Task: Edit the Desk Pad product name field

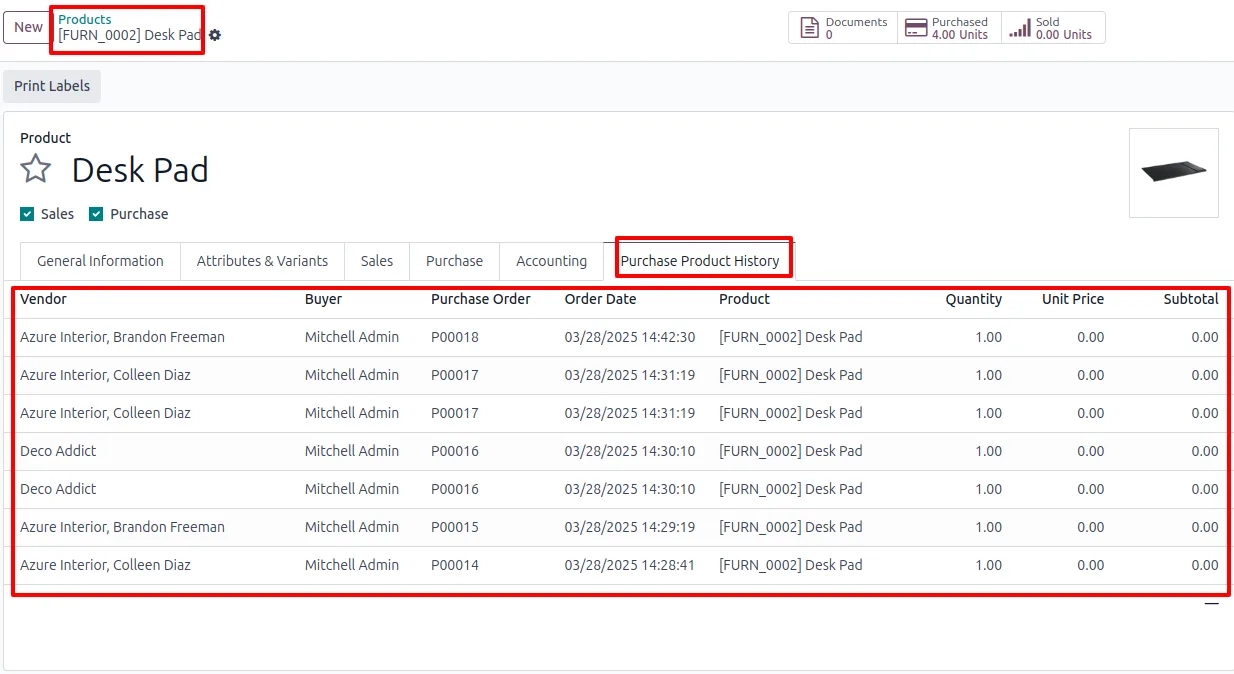Action: click(140, 170)
